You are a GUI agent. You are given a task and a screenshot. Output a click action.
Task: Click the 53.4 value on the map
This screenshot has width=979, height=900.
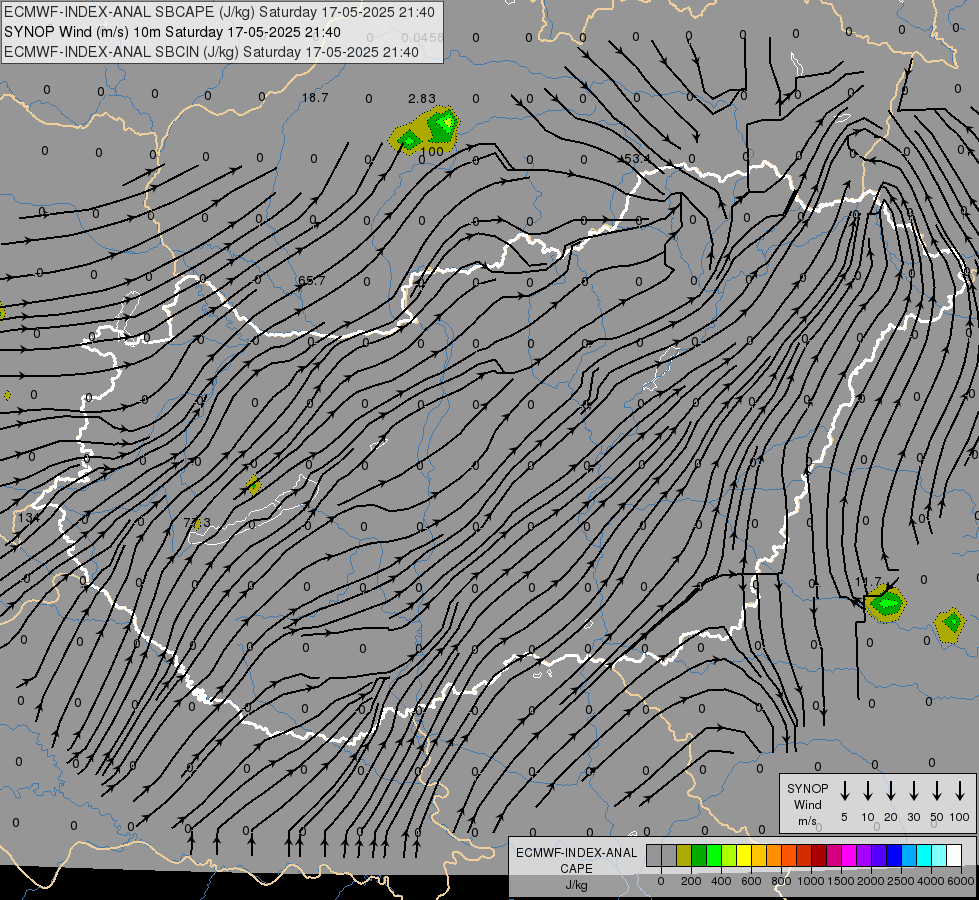637,159
